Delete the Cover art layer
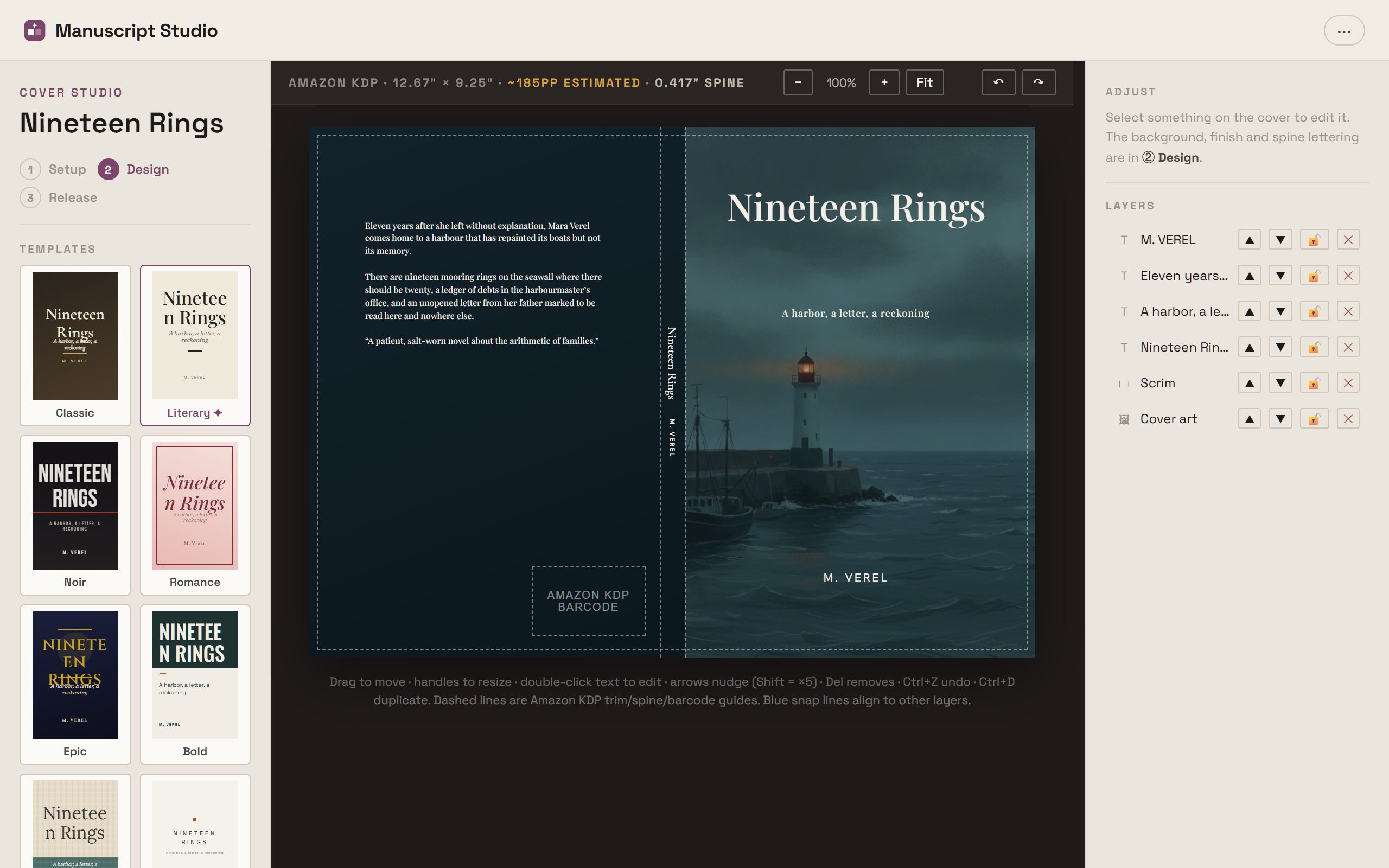Image resolution: width=1389 pixels, height=868 pixels. pos(1348,419)
